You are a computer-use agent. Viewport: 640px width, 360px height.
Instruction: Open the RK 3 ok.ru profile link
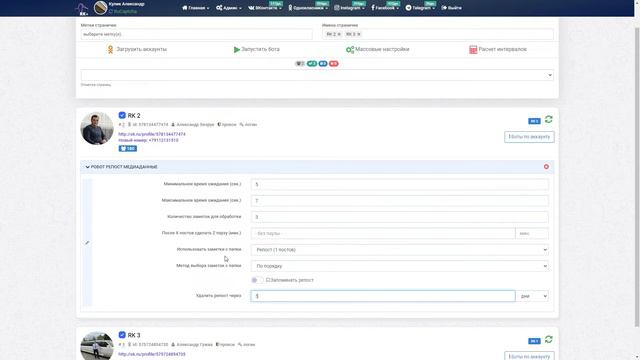pyautogui.click(x=152, y=354)
